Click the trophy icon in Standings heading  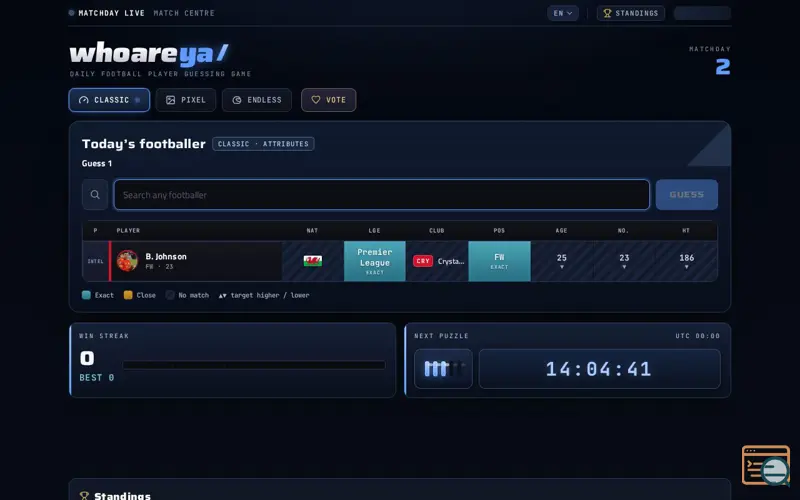(84, 495)
